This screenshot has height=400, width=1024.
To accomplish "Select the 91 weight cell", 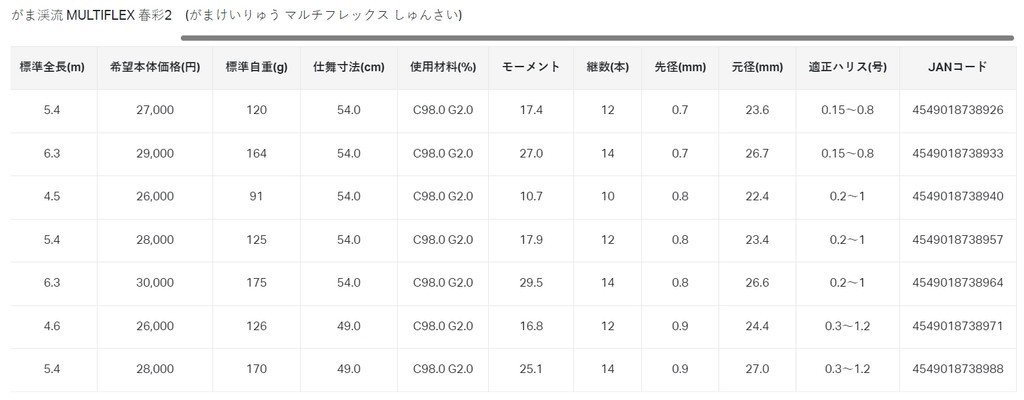I will click(x=257, y=197).
